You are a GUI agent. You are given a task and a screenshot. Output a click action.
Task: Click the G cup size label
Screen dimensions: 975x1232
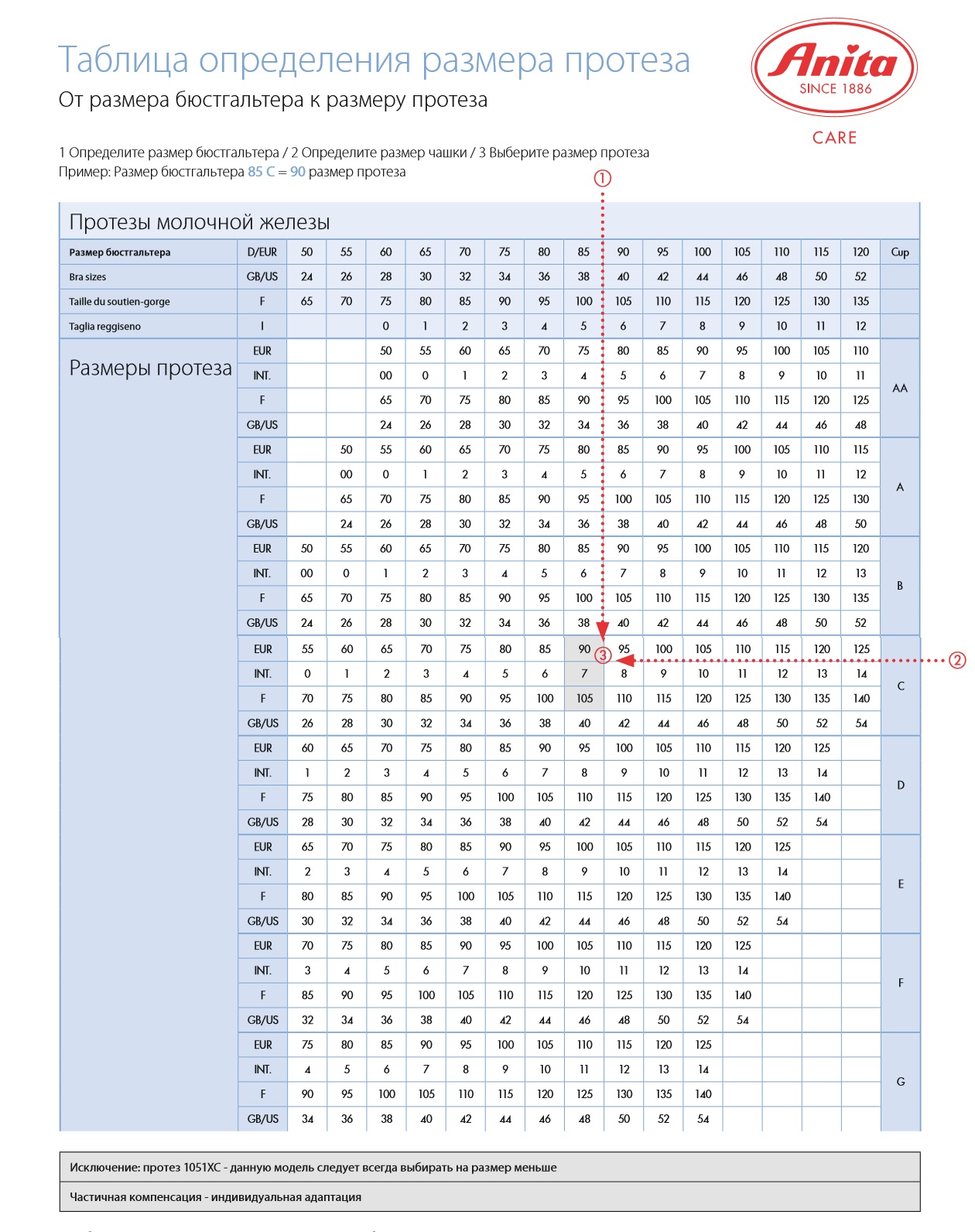pyautogui.click(x=900, y=1081)
